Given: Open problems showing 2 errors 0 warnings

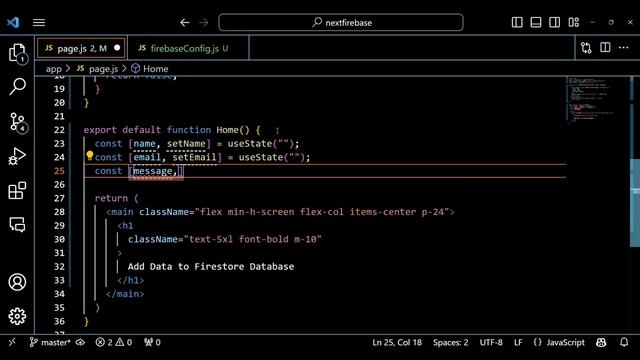Looking at the screenshot, I should click(x=114, y=342).
